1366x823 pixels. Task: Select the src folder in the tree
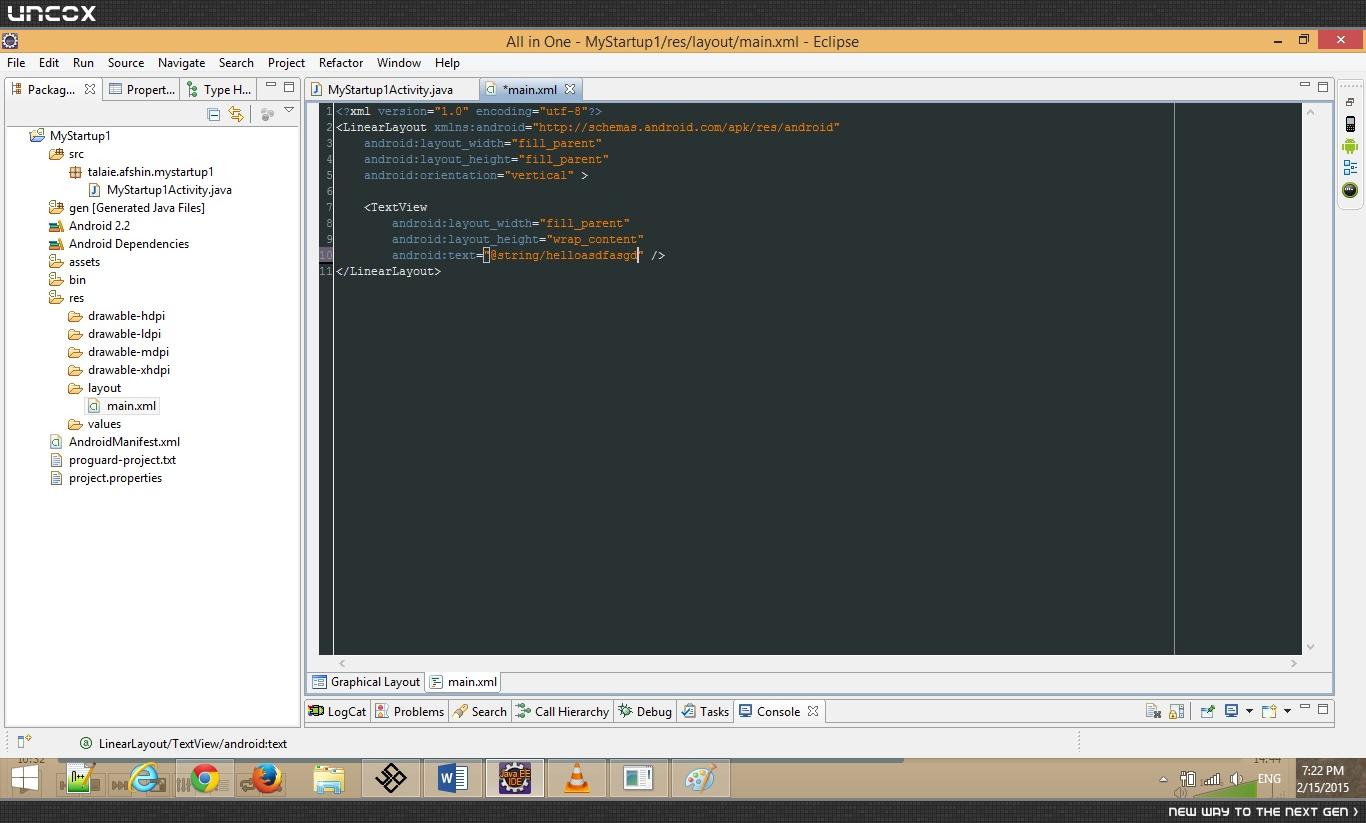click(x=76, y=153)
